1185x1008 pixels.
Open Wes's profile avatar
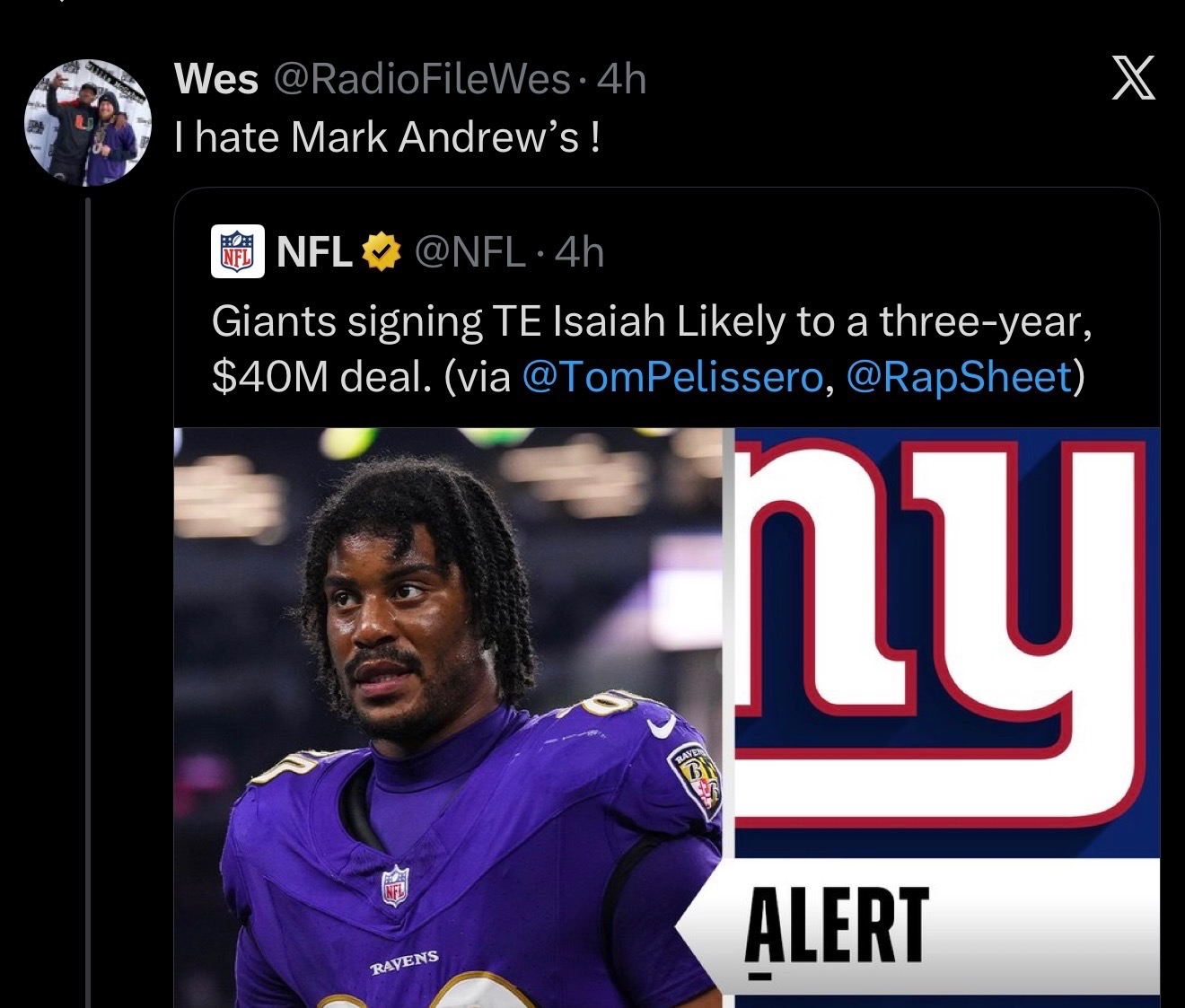[x=87, y=122]
